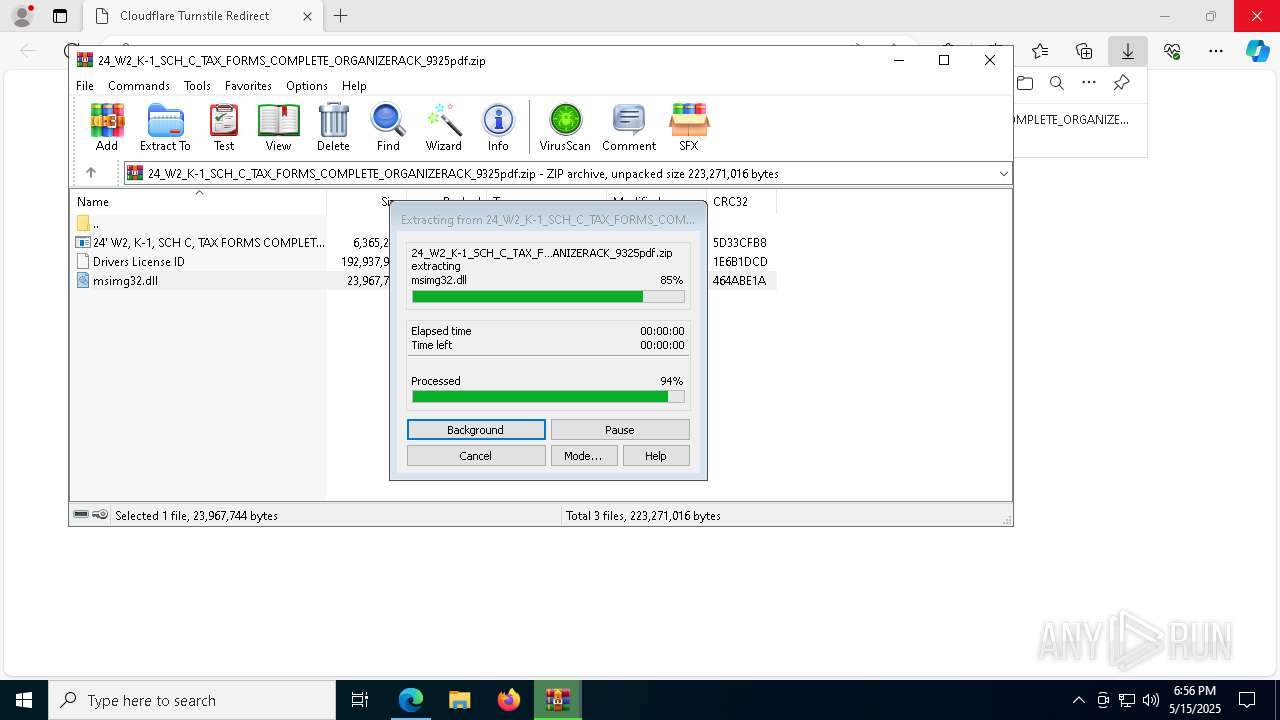Screen dimensions: 1280x720
Task: Click CRC32 value 5D33CFB8
Action: (x=739, y=242)
